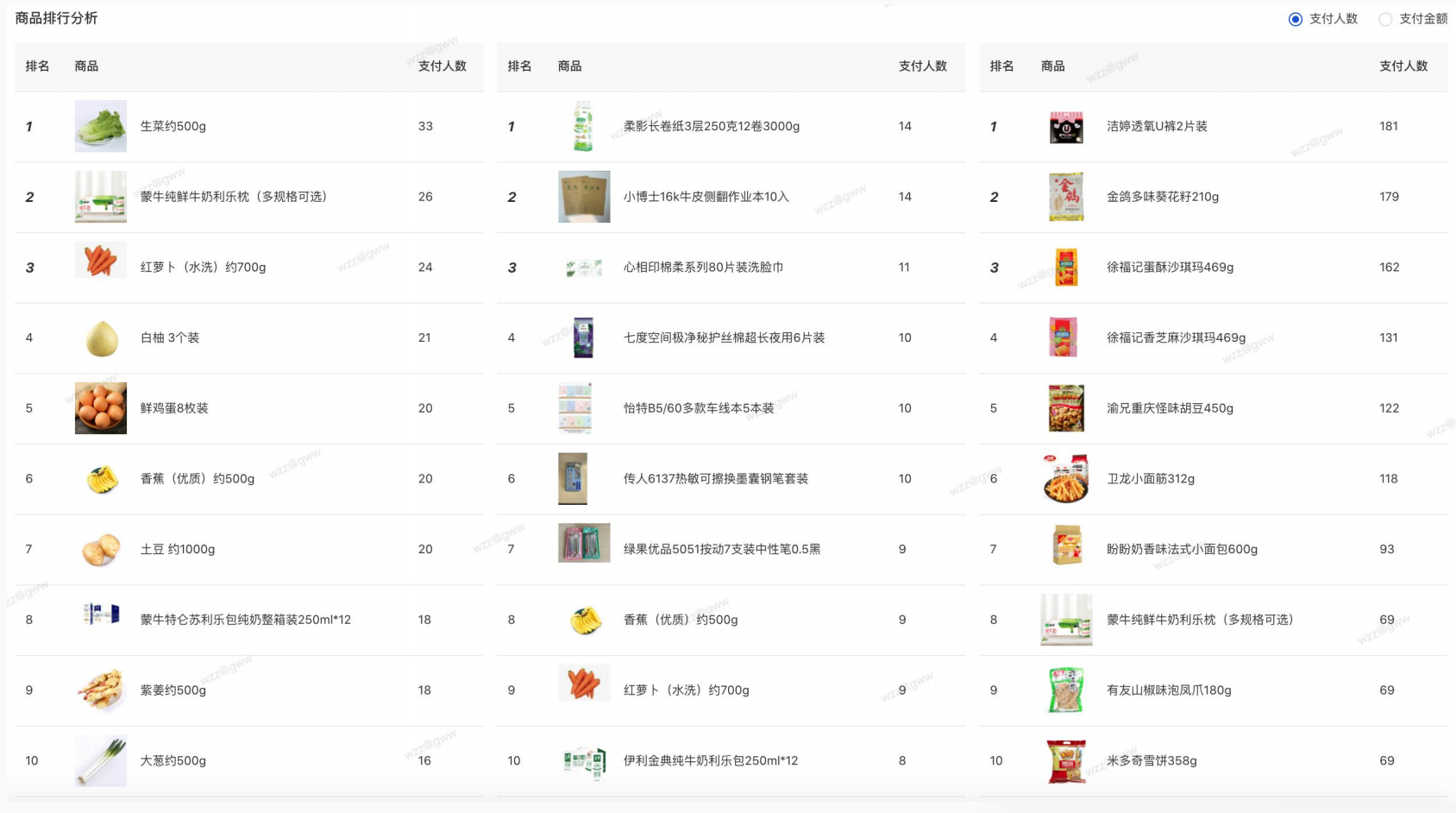The height and width of the screenshot is (813, 1456).
Task: Click 紫姜约500g product name
Action: tap(173, 690)
